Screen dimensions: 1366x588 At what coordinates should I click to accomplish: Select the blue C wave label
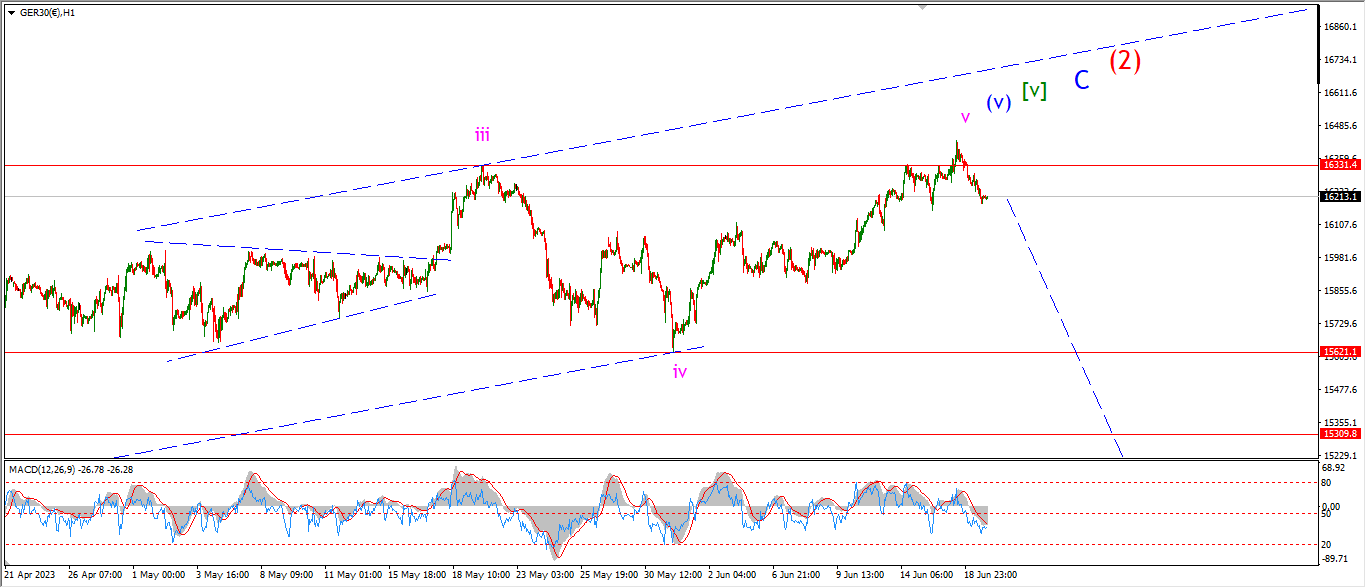[x=1081, y=81]
